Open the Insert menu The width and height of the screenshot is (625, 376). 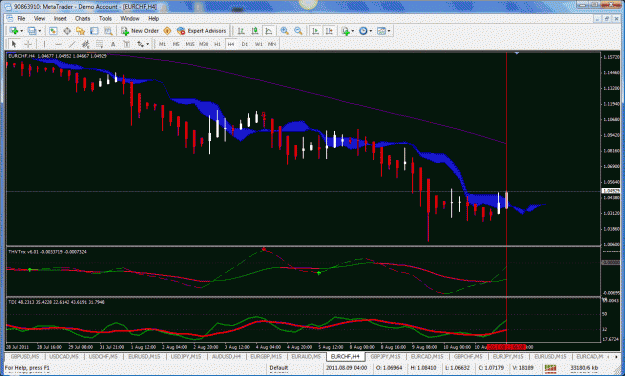tap(60, 18)
